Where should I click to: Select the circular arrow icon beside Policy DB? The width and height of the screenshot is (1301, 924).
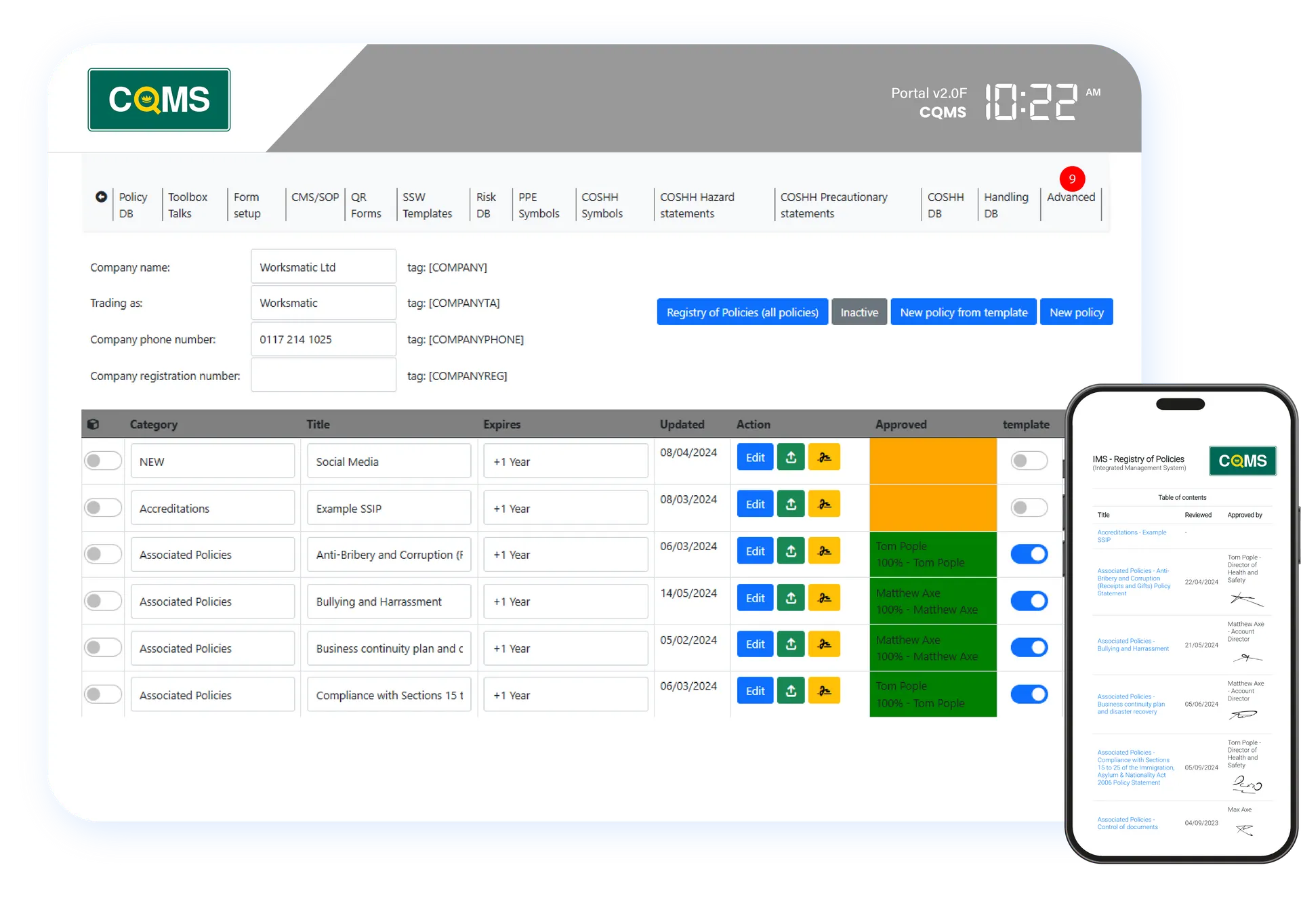coord(102,196)
